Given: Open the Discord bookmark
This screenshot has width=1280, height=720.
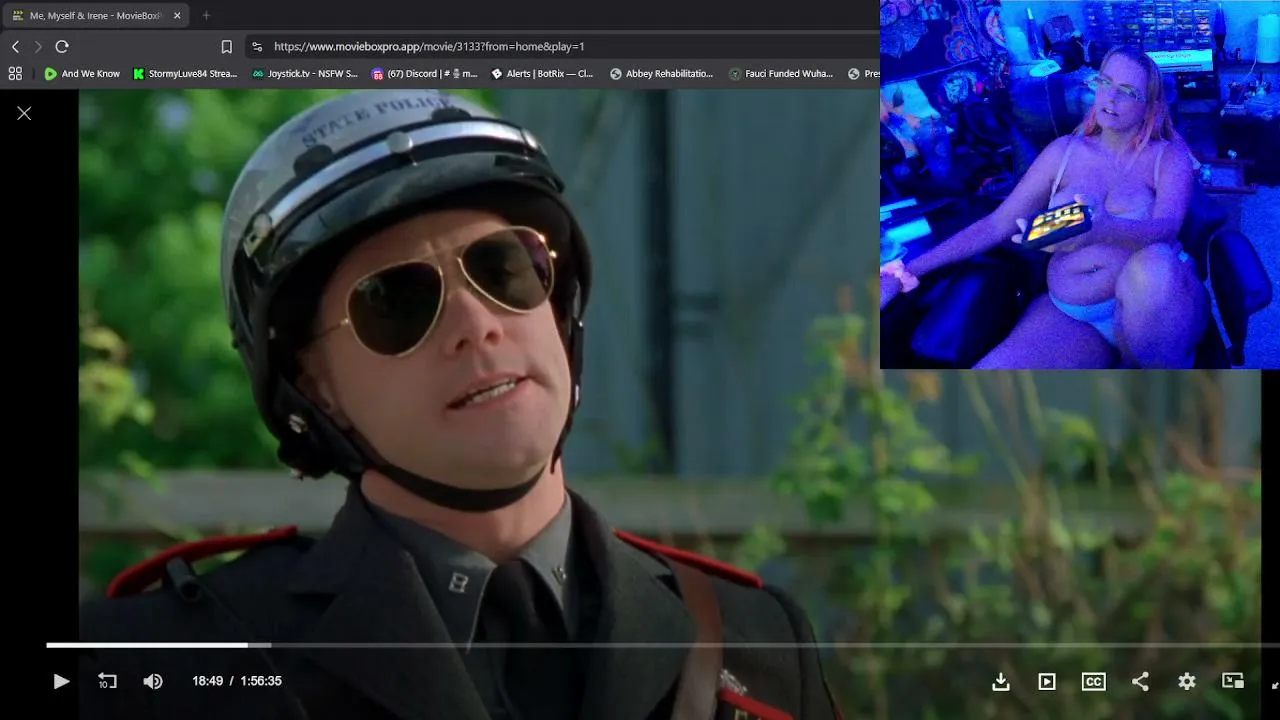Looking at the screenshot, I should (x=424, y=74).
